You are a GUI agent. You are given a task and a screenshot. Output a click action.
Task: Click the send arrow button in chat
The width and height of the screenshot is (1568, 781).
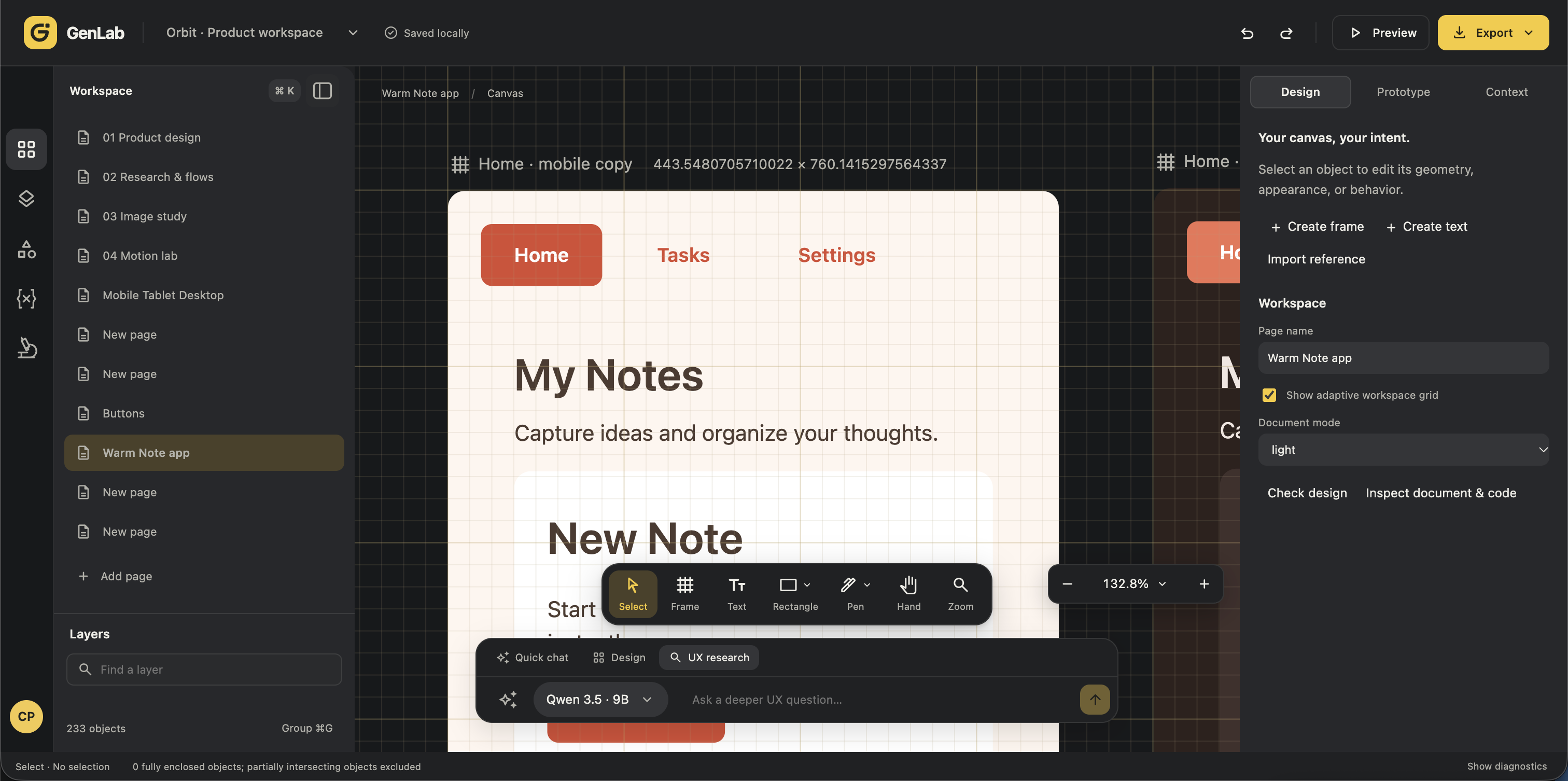(1095, 700)
